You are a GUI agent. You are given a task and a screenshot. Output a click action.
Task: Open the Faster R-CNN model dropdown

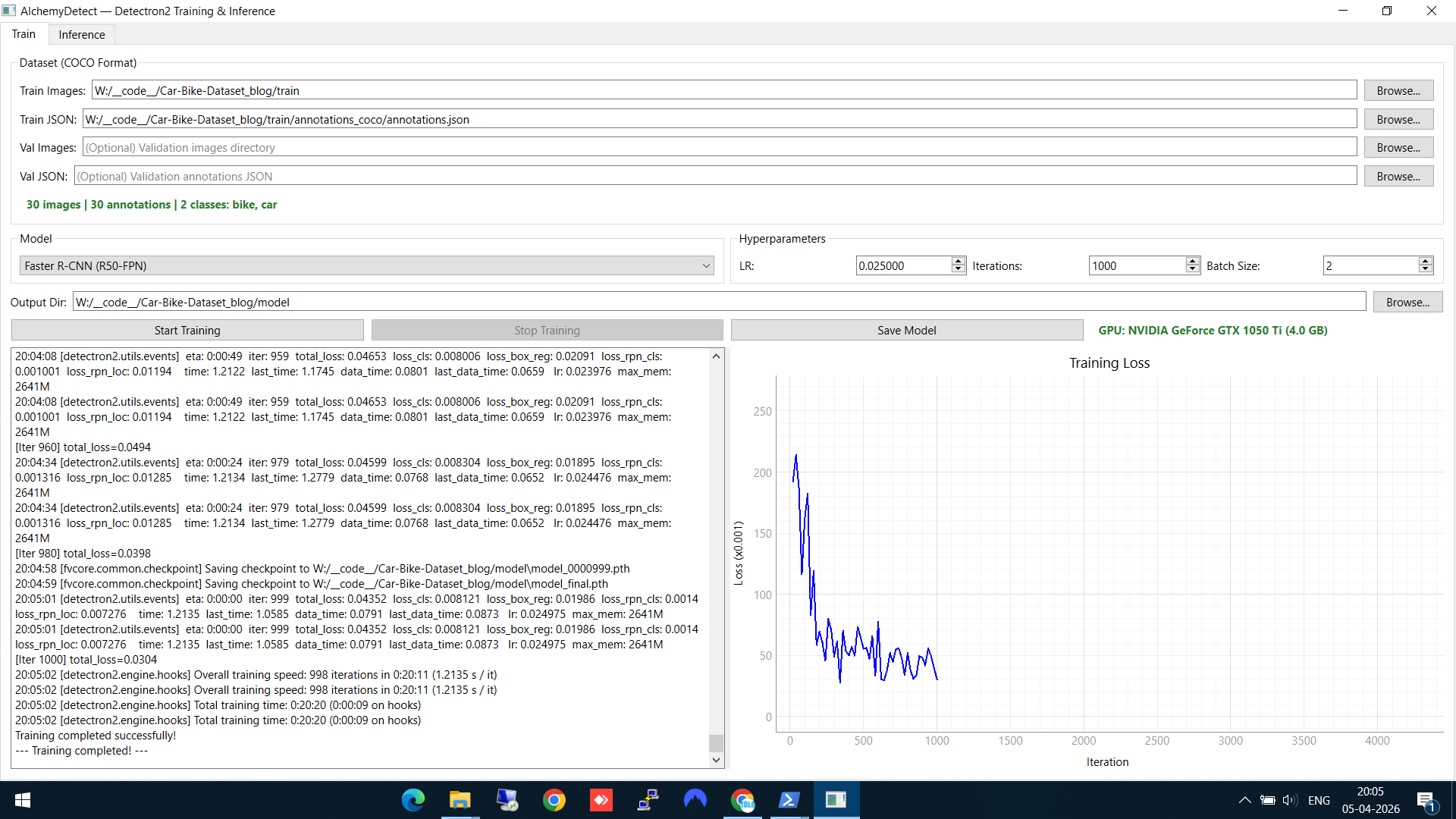[706, 265]
